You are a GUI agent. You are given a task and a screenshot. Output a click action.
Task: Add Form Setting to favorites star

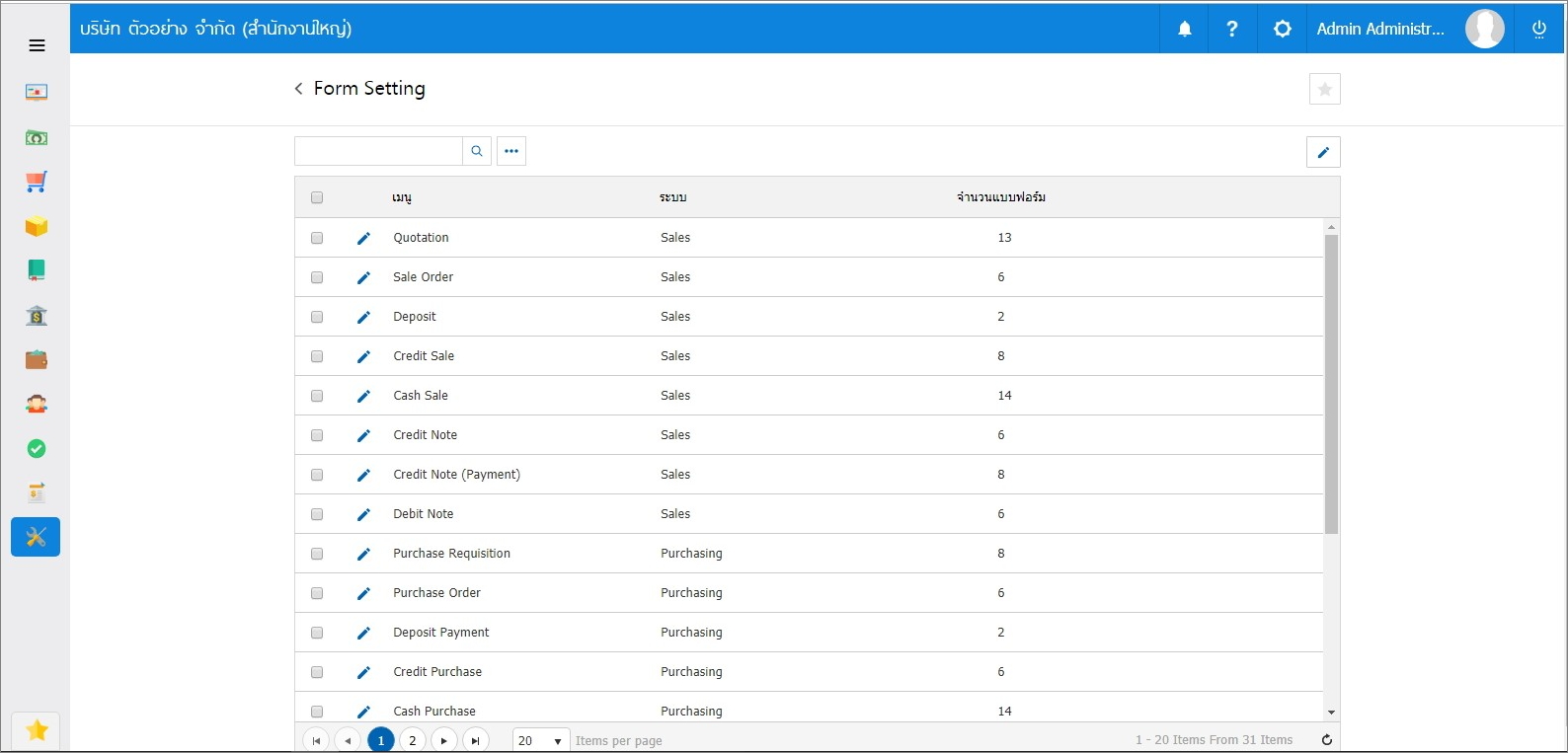pyautogui.click(x=1325, y=89)
